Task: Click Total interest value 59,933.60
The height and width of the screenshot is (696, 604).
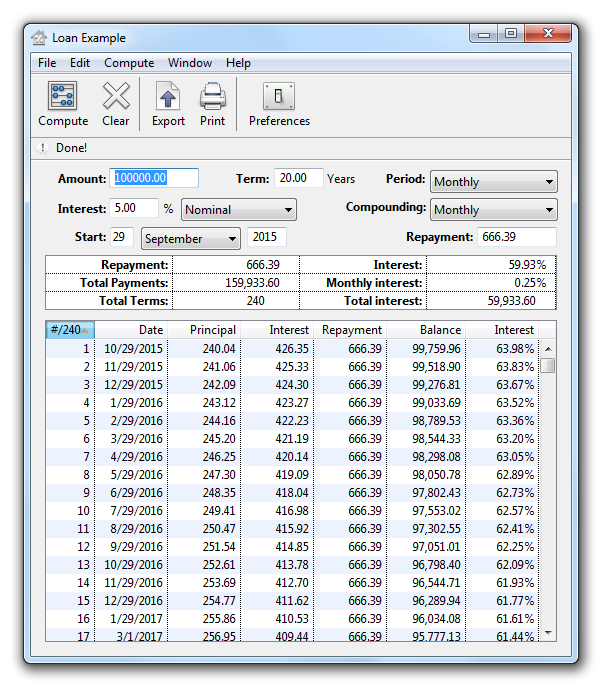Action: click(x=511, y=301)
